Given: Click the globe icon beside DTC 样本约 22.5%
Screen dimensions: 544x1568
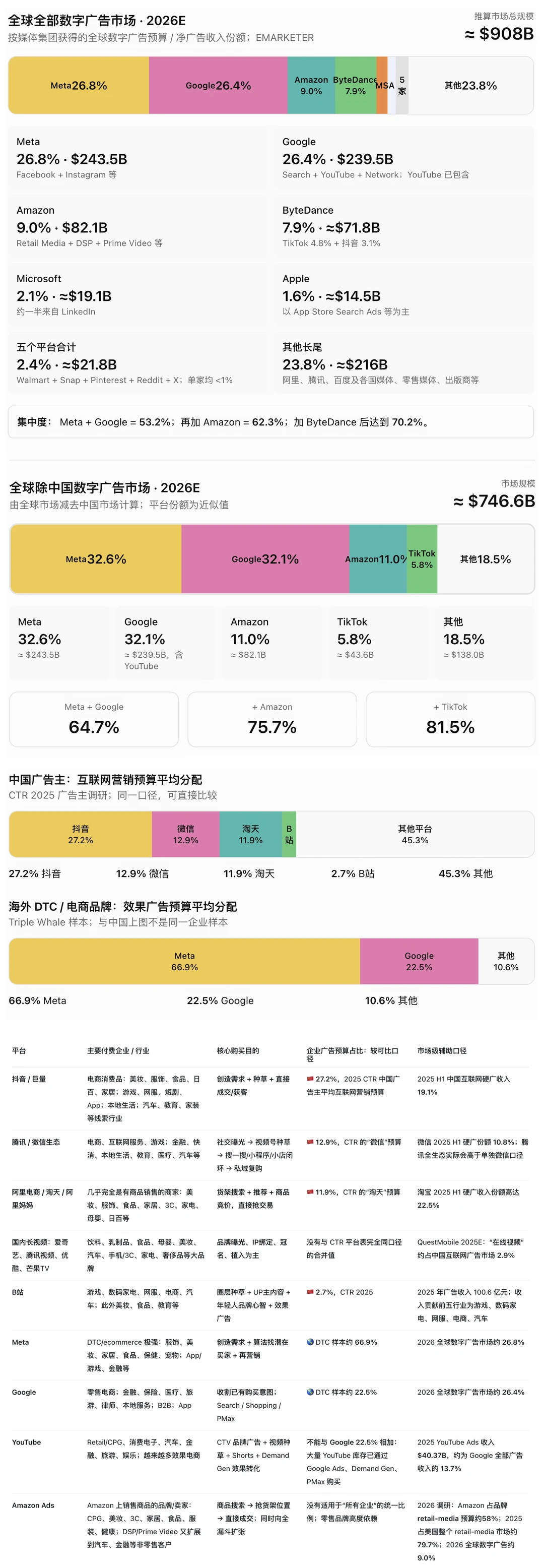Looking at the screenshot, I should coord(310,1392).
